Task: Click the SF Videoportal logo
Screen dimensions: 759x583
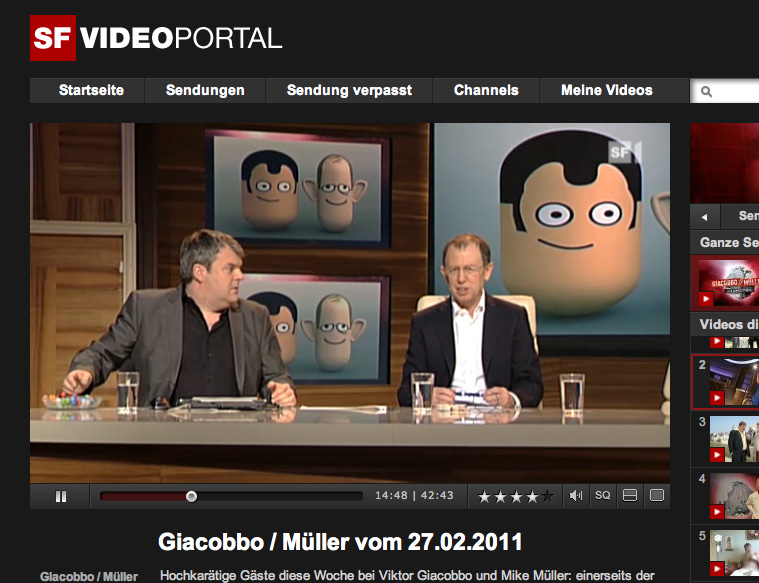Action: click(x=156, y=38)
